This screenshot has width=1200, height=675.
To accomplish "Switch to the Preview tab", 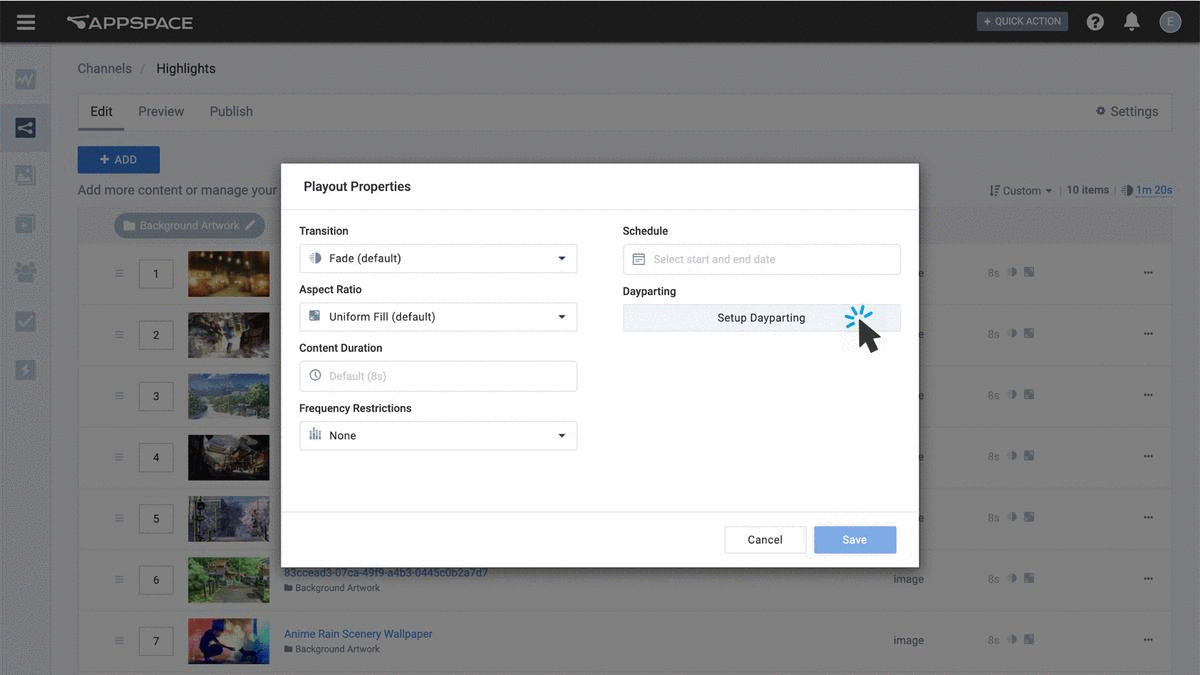I will click(x=161, y=111).
